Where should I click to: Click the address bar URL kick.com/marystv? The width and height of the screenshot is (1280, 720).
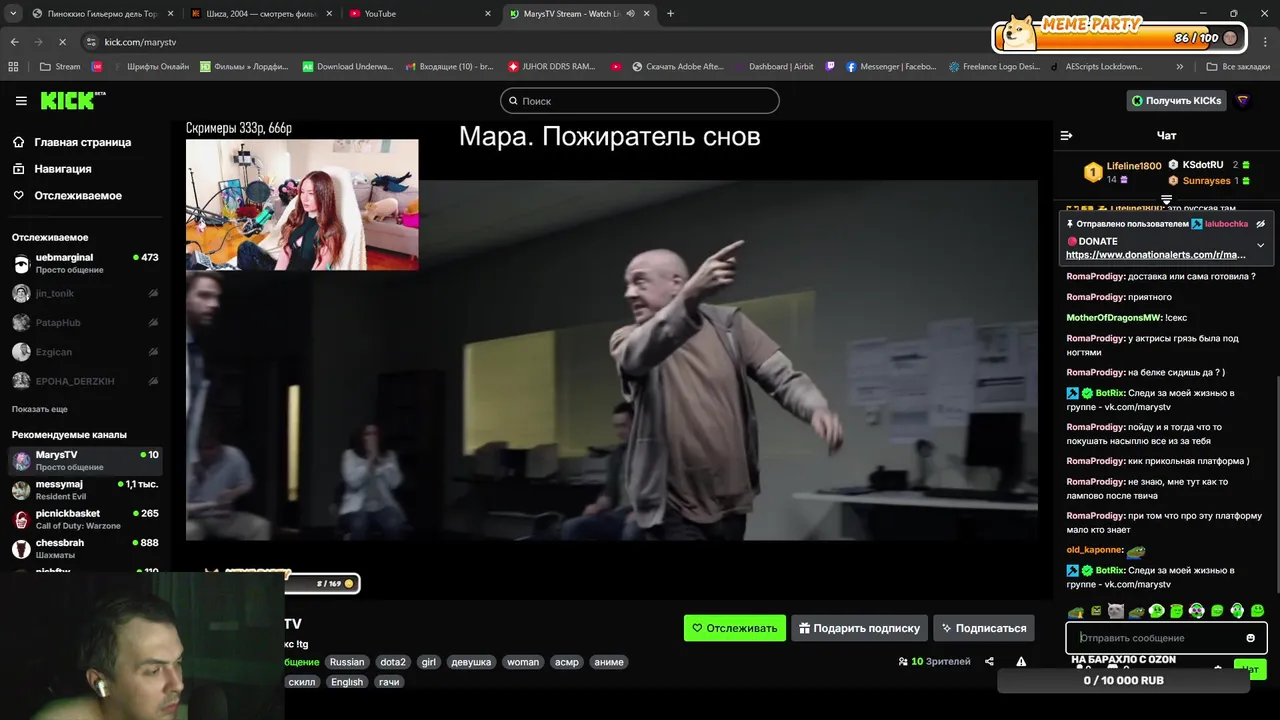coord(140,42)
